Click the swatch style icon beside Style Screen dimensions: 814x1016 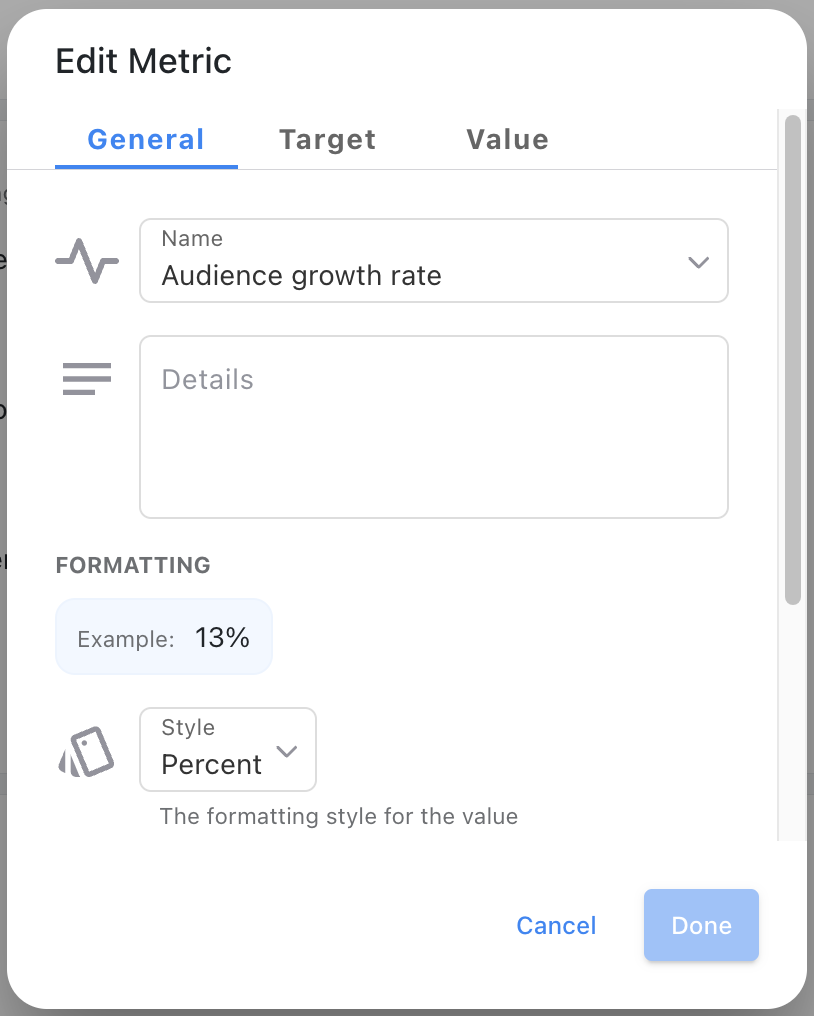click(x=86, y=752)
